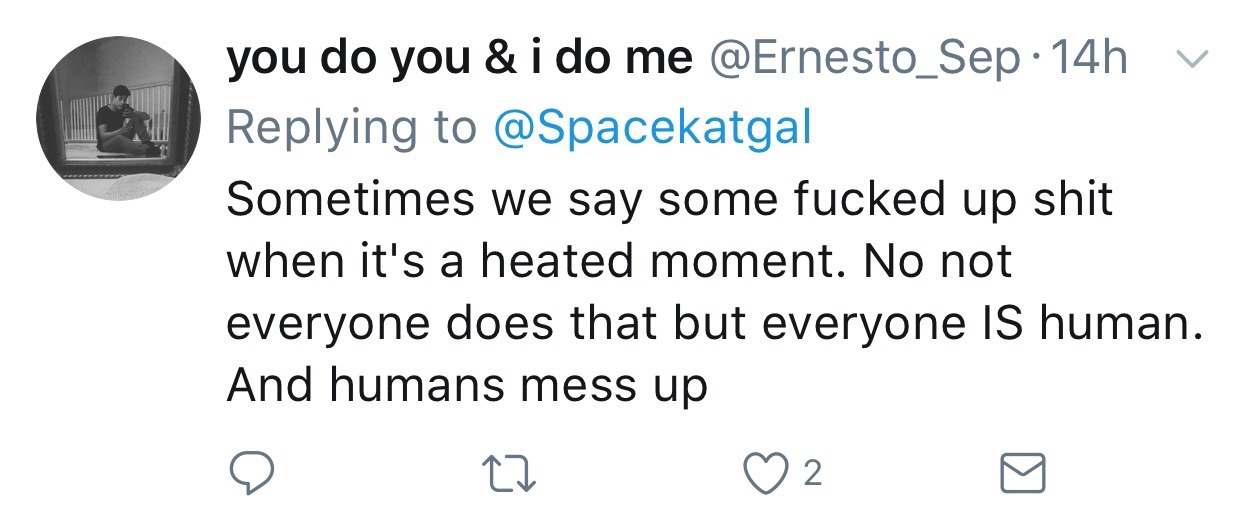View the like count of 2
The width and height of the screenshot is (1242, 509).
click(x=812, y=474)
